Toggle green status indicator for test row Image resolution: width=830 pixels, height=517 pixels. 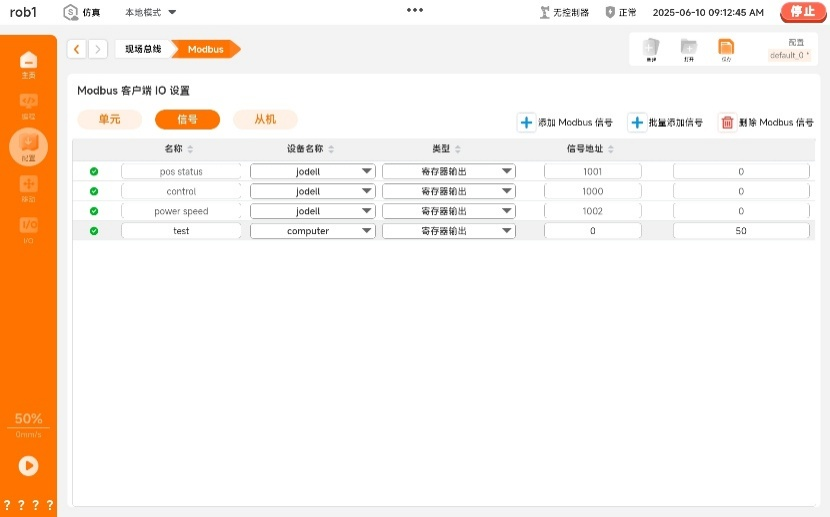94,231
